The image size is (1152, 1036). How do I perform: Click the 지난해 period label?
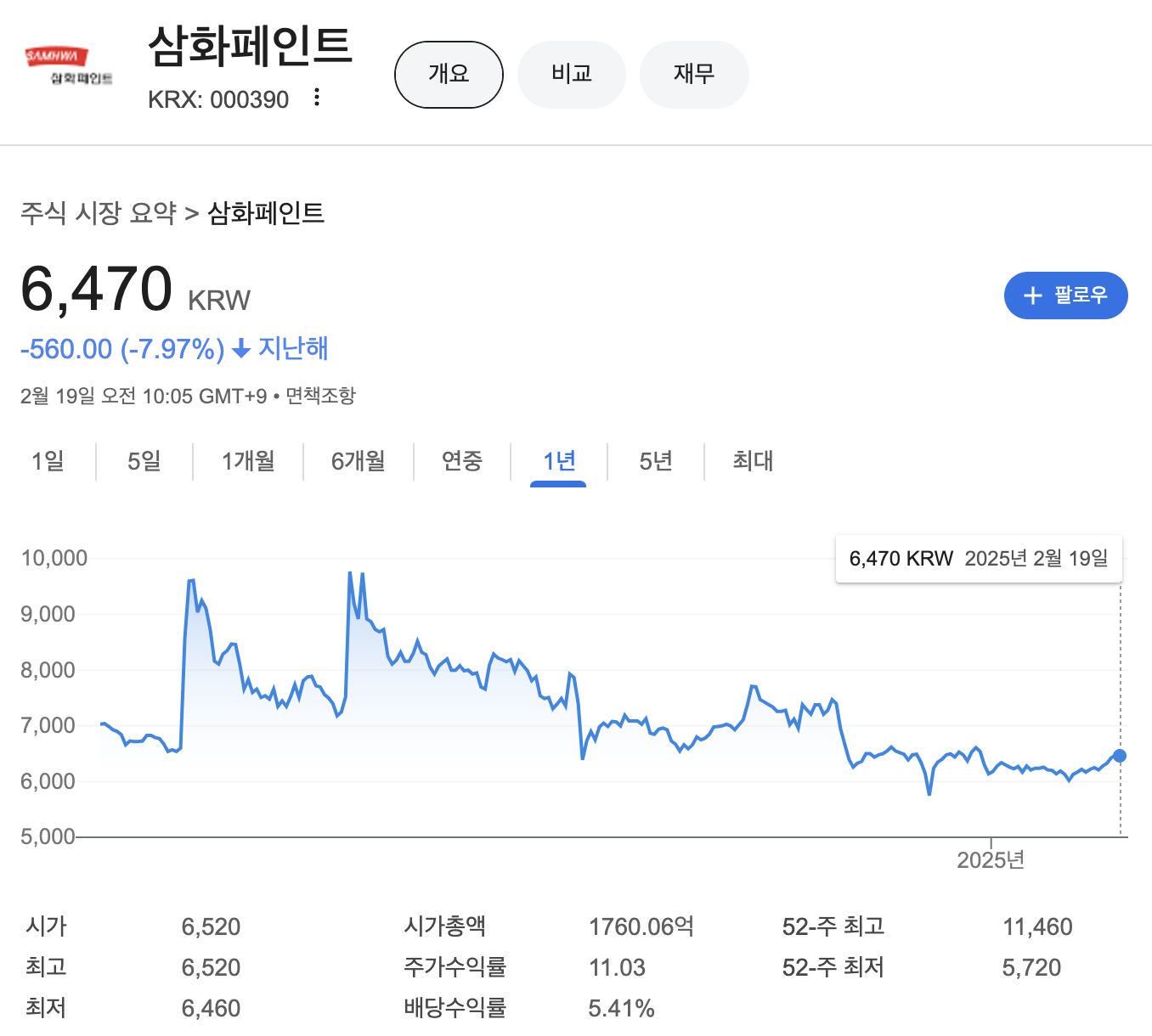(293, 348)
